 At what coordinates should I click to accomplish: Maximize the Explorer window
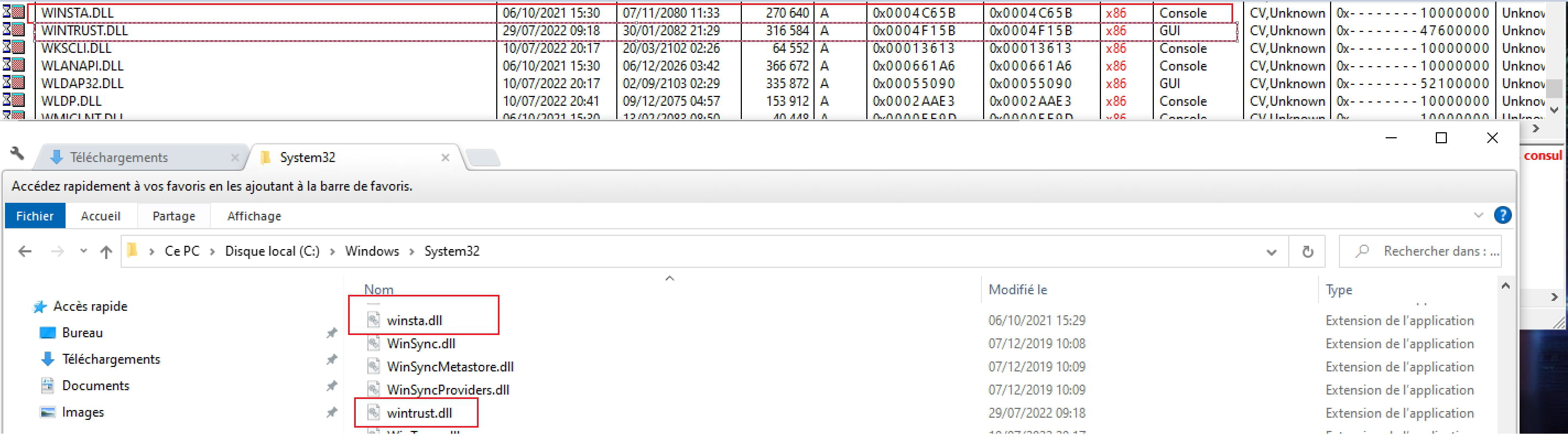1441,138
